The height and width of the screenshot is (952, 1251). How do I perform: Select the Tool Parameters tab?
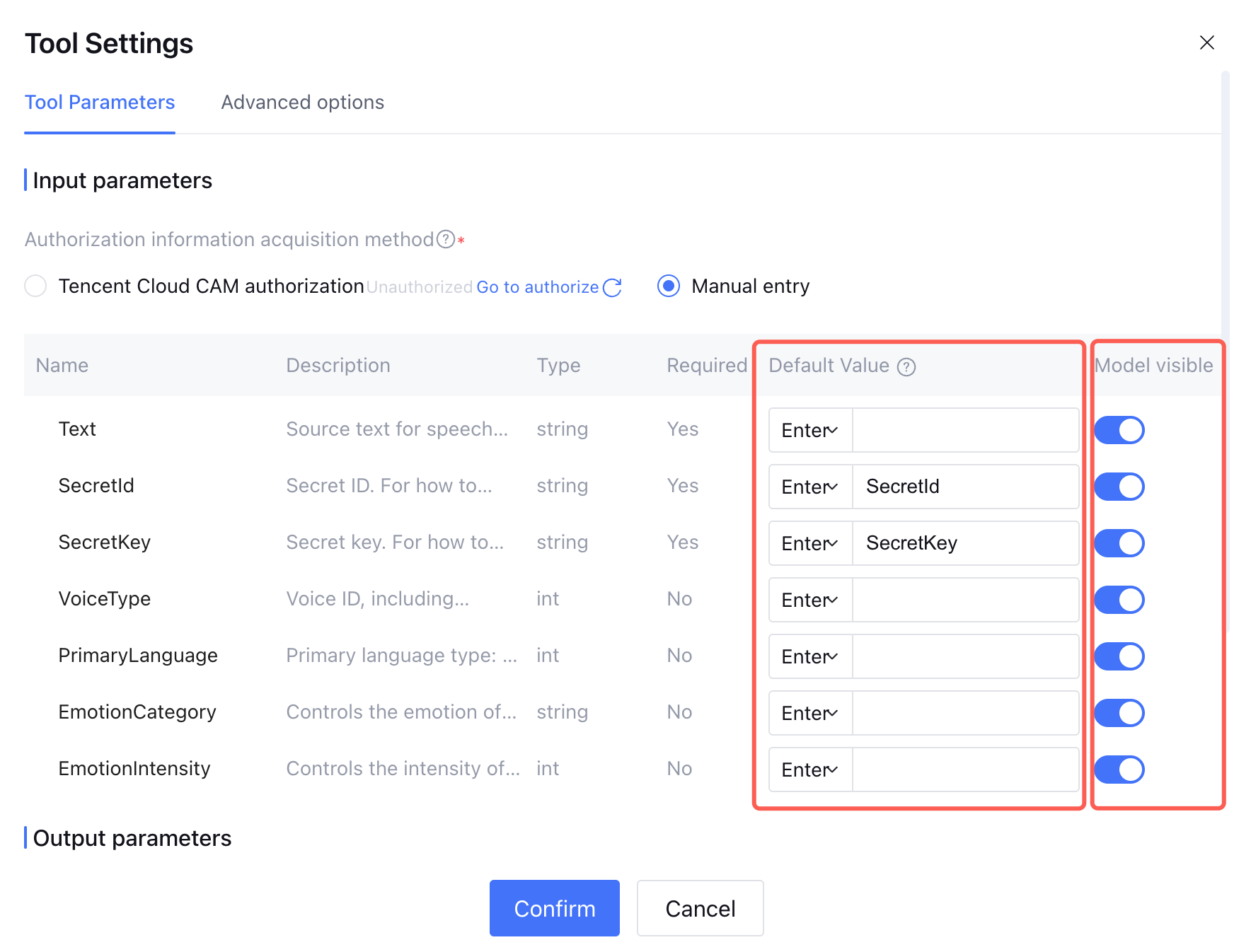point(100,103)
